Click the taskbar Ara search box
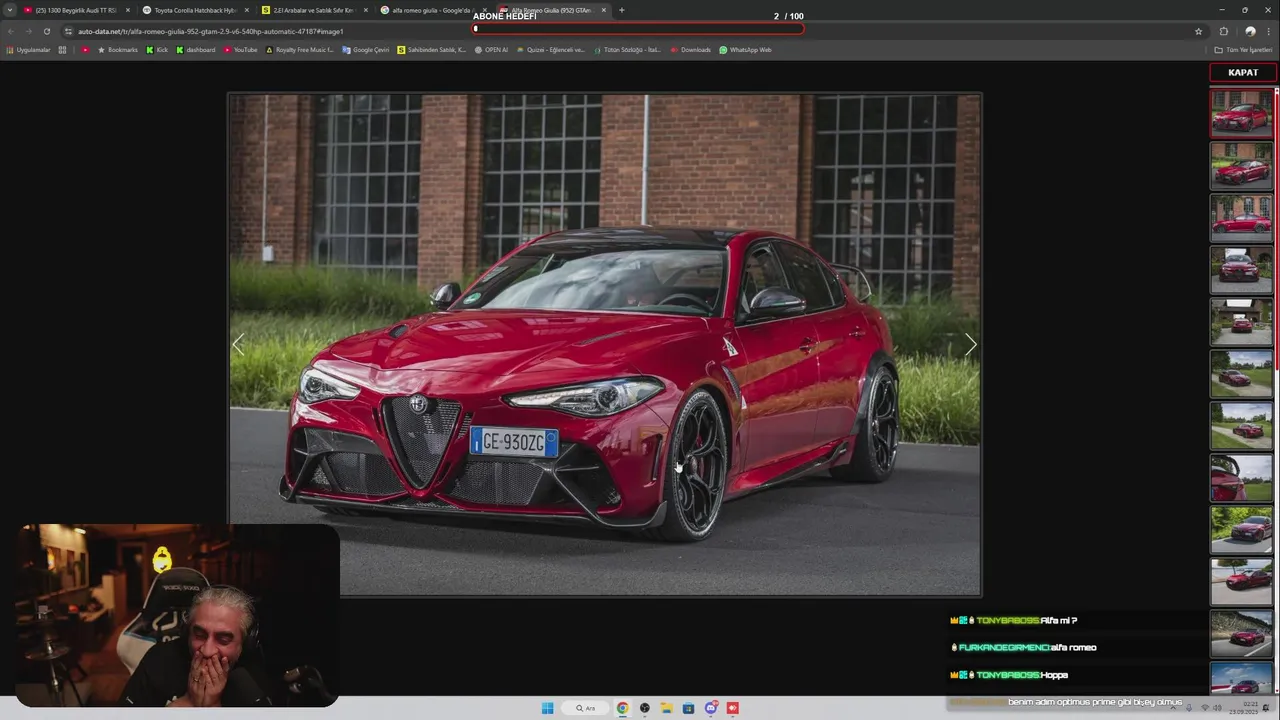The height and width of the screenshot is (720, 1280). [x=585, y=708]
